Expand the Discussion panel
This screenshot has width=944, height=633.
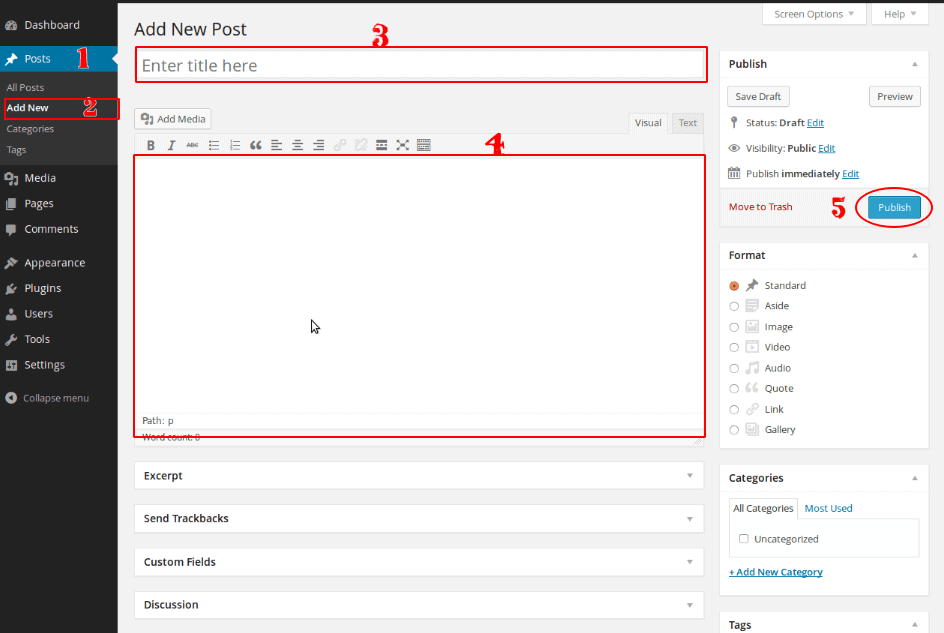(x=690, y=605)
